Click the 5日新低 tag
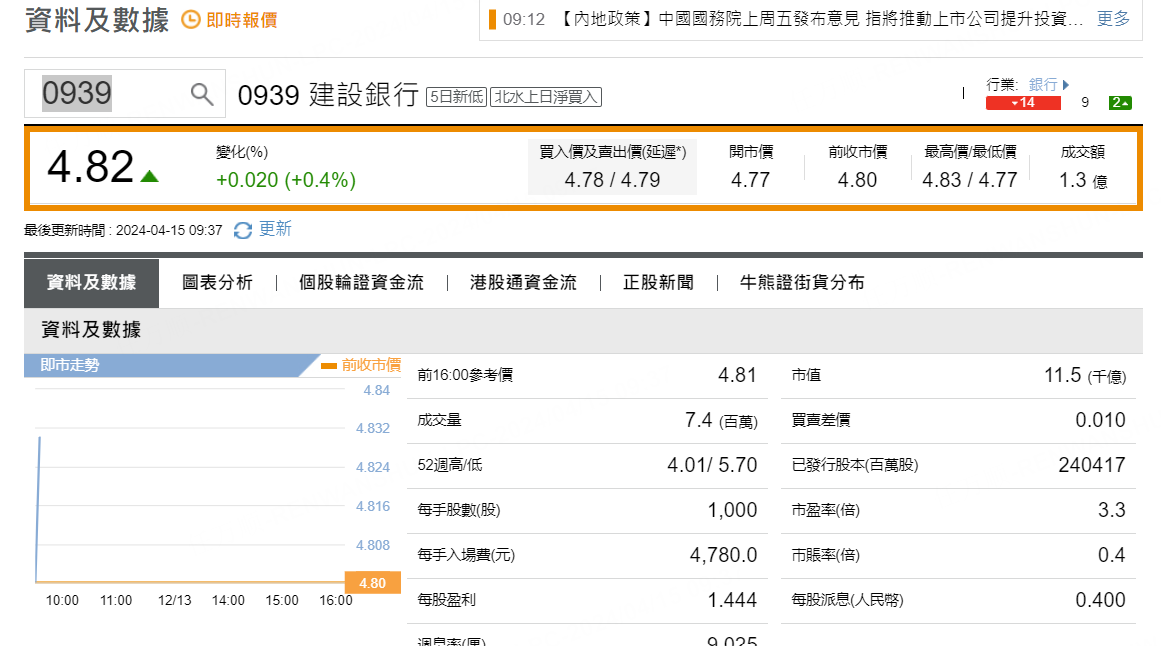 click(456, 96)
